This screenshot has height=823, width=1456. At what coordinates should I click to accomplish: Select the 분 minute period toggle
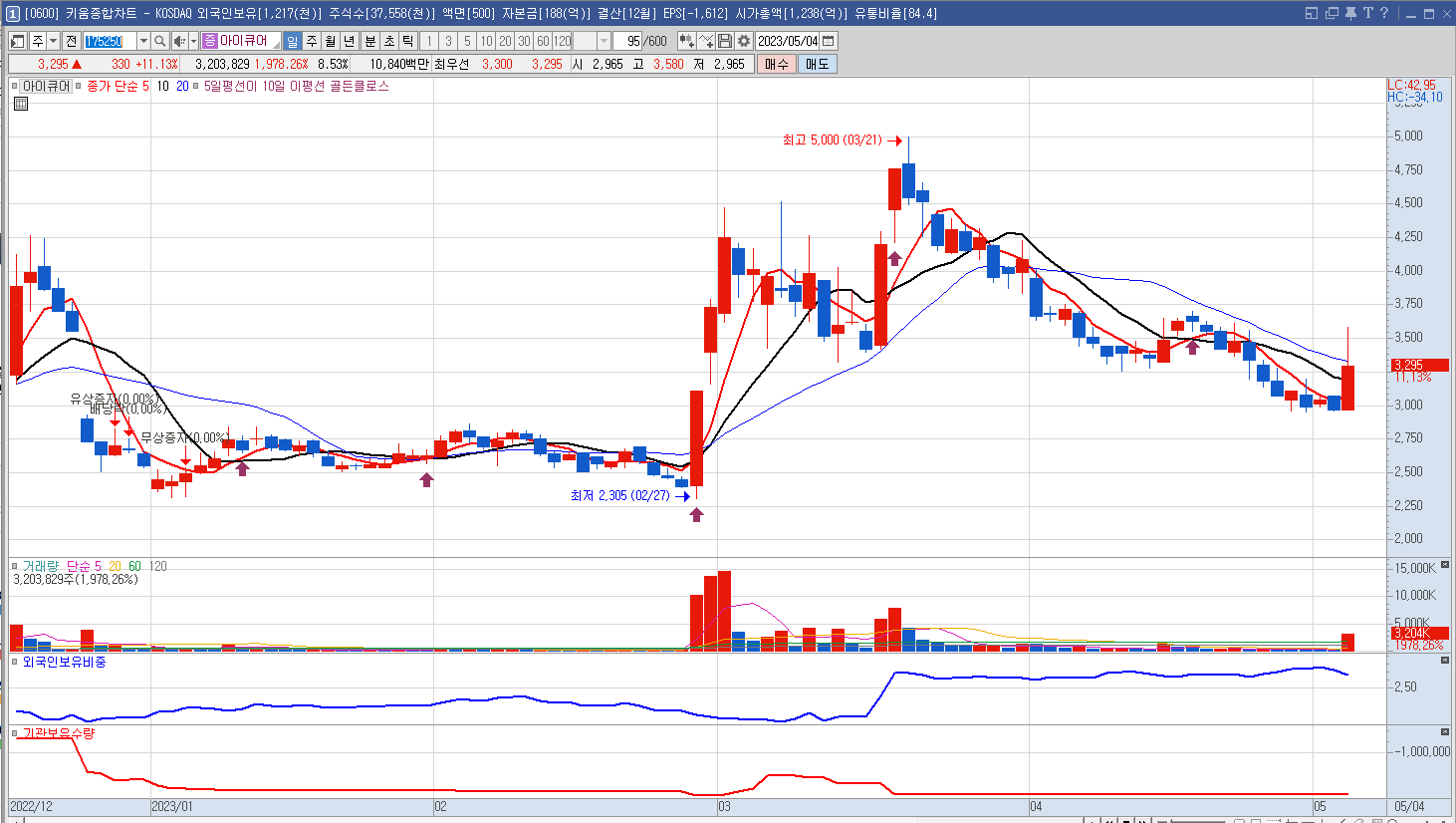pos(370,41)
